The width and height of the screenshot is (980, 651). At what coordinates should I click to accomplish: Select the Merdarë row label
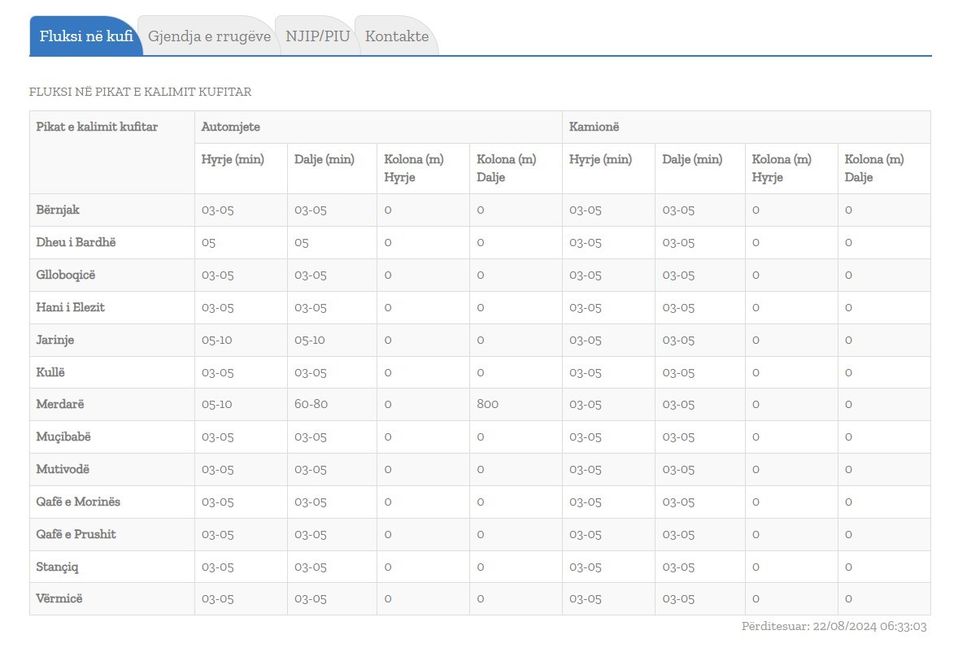pos(60,404)
